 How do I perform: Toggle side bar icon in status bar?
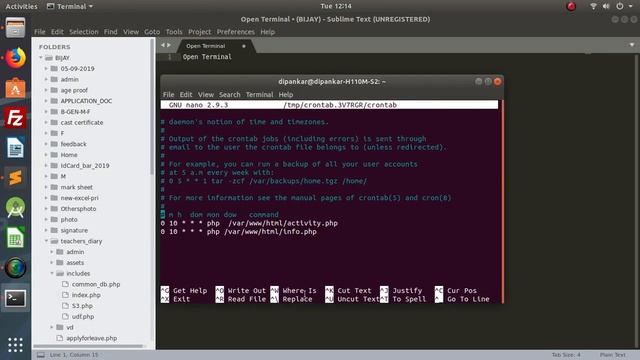click(41, 355)
